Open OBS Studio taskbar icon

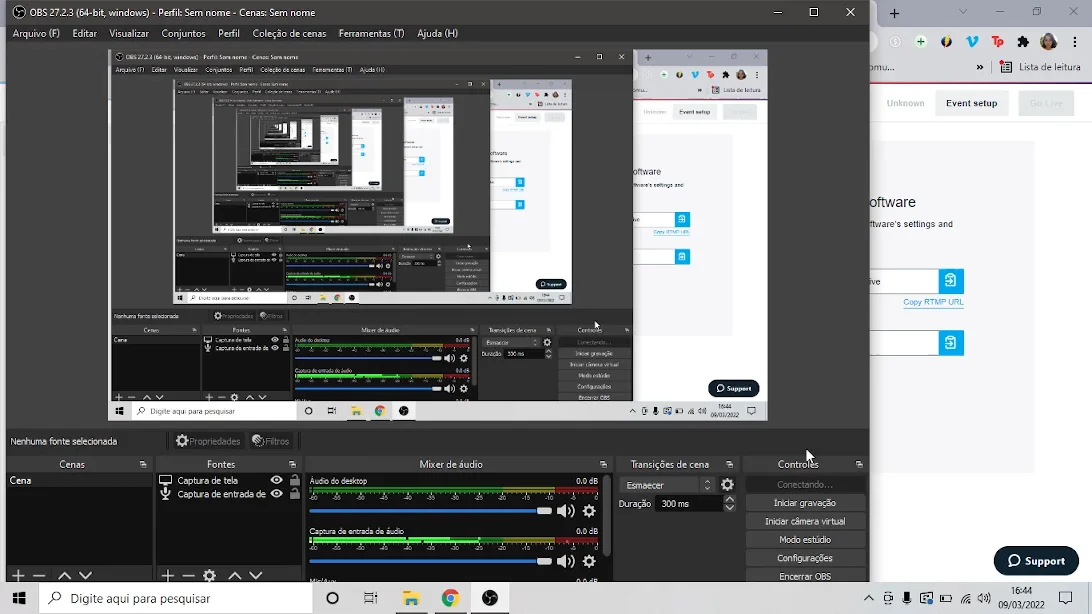[490, 598]
